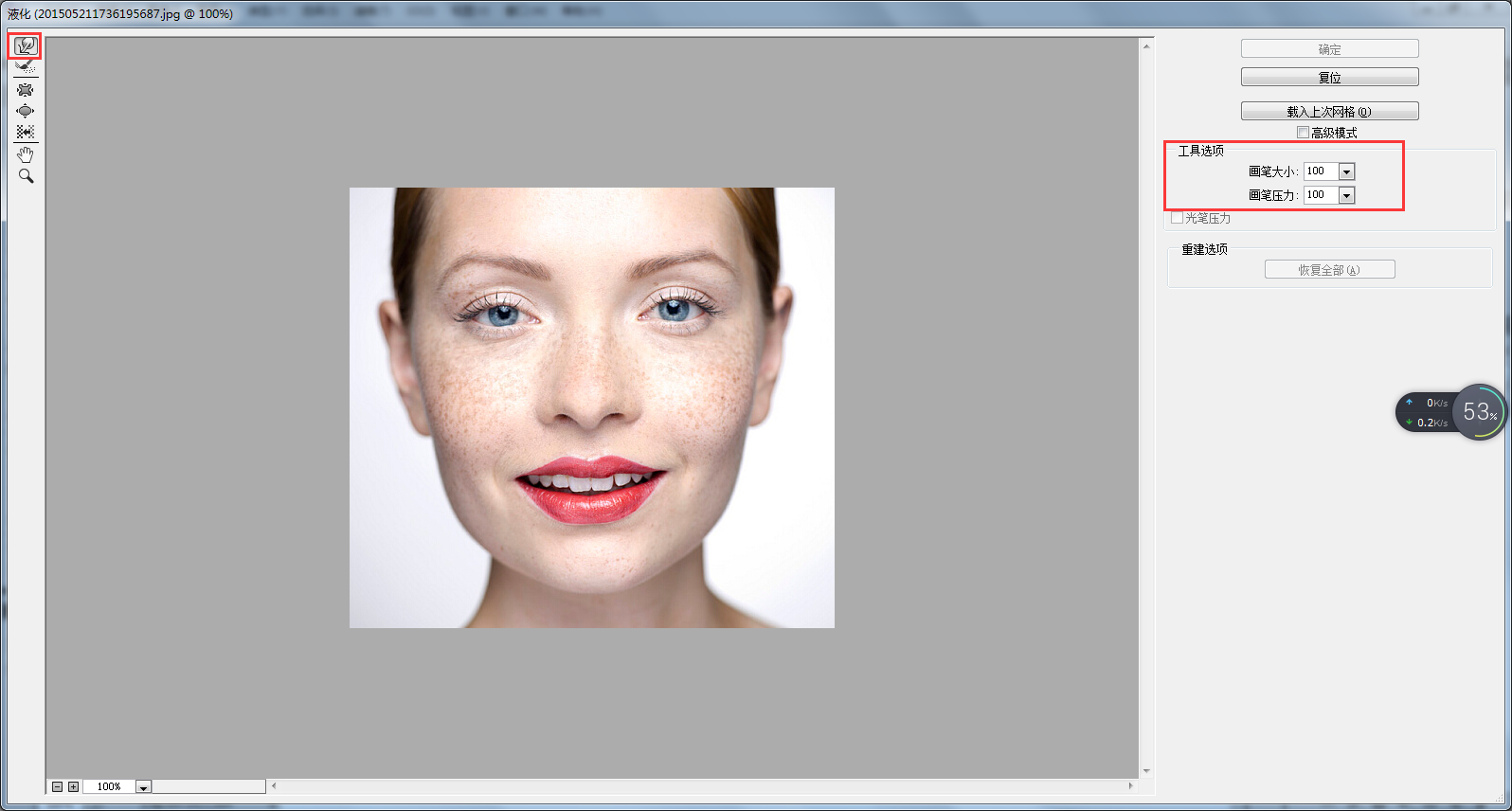Confirm with the 确定 button
The width and height of the screenshot is (1512, 811).
click(1329, 49)
